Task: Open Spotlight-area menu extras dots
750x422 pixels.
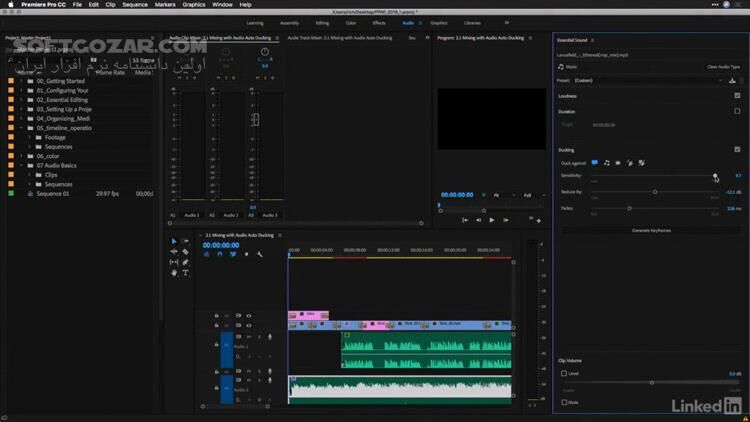Action: click(x=715, y=4)
